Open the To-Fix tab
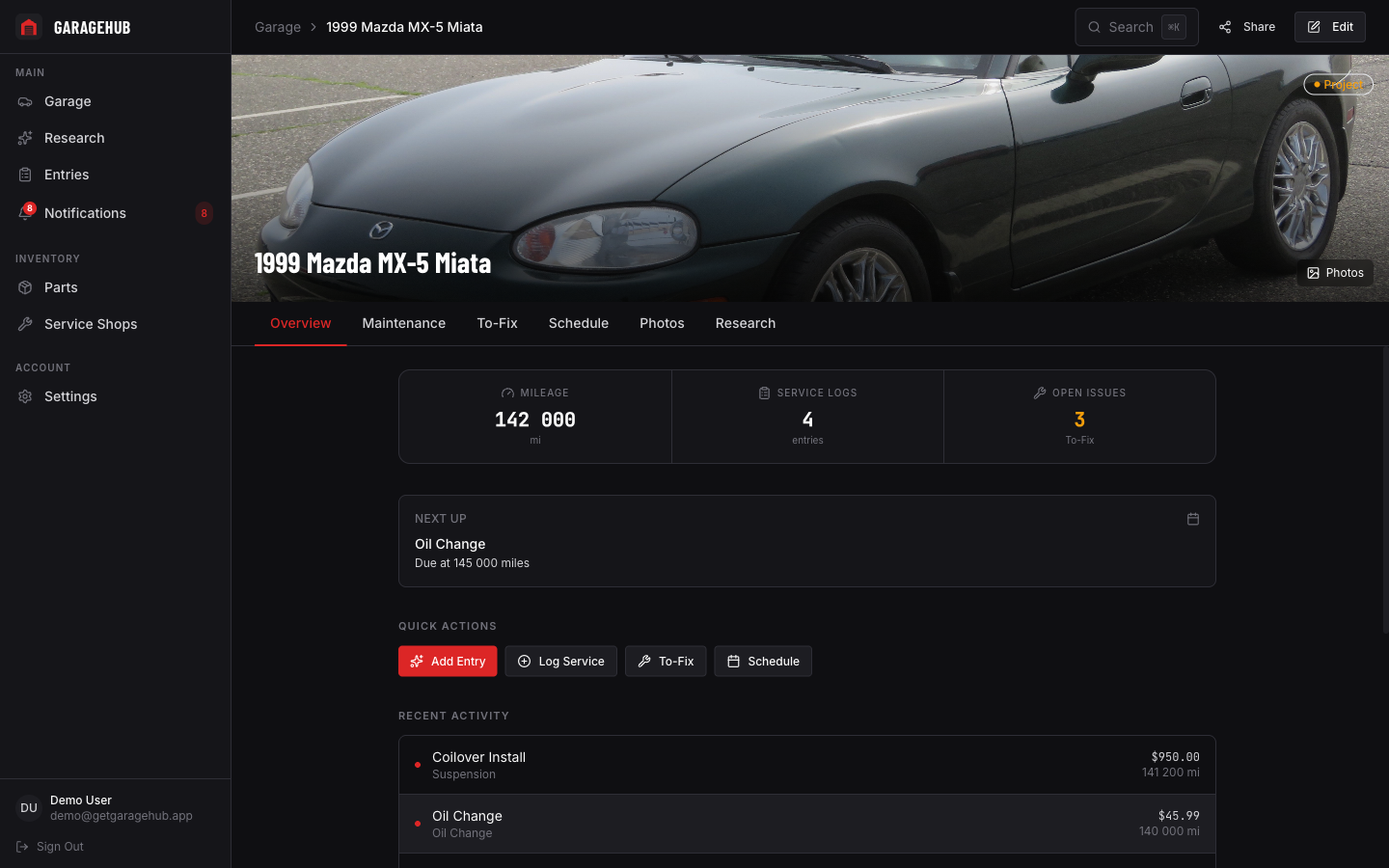The height and width of the screenshot is (868, 1389). (497, 323)
